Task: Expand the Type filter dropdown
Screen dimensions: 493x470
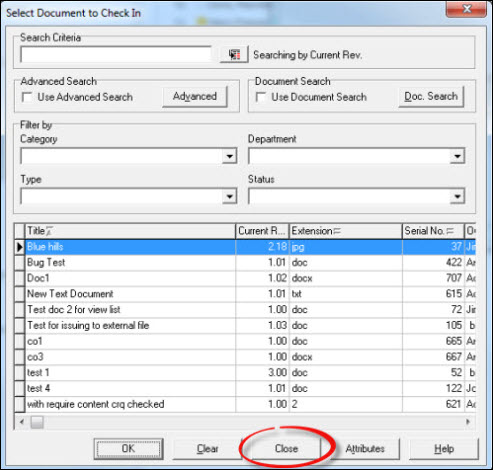Action: [230, 196]
